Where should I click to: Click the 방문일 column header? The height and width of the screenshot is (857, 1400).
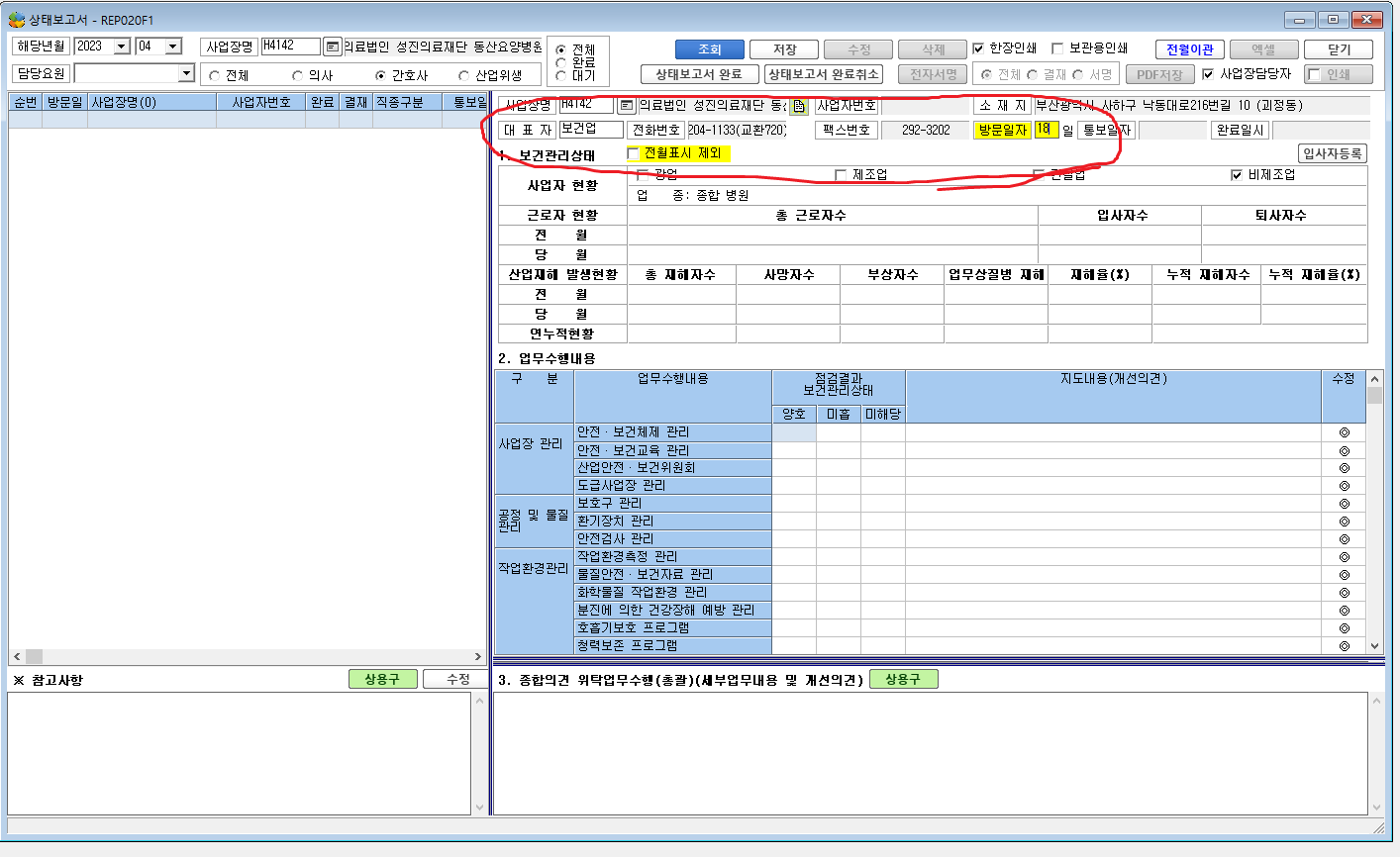[x=65, y=102]
